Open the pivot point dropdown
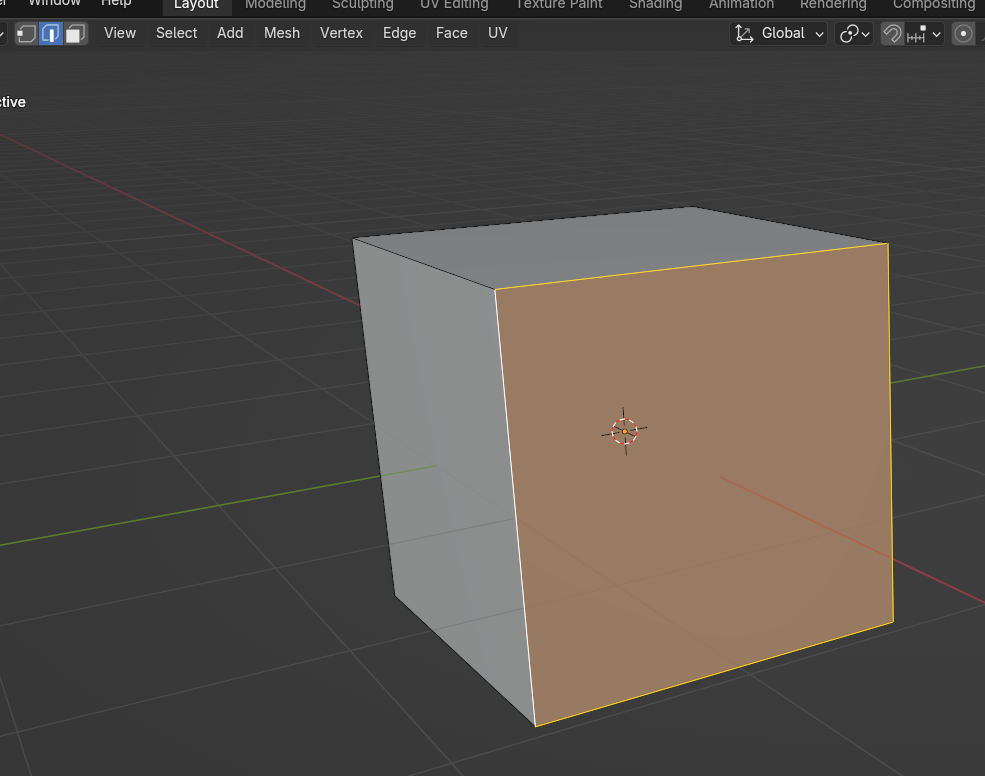This screenshot has height=776, width=985. pos(855,33)
